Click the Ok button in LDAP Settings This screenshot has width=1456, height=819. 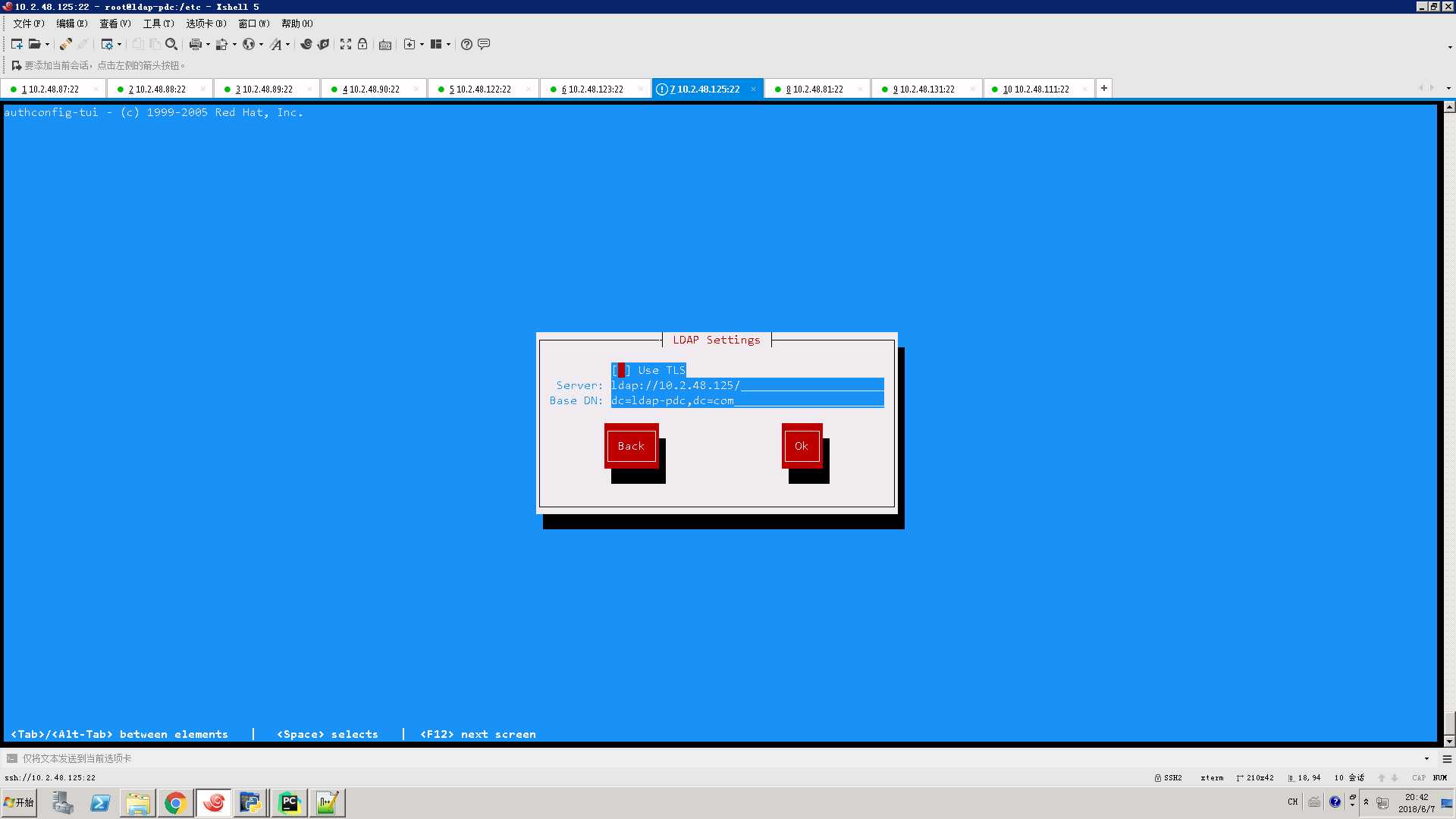802,446
